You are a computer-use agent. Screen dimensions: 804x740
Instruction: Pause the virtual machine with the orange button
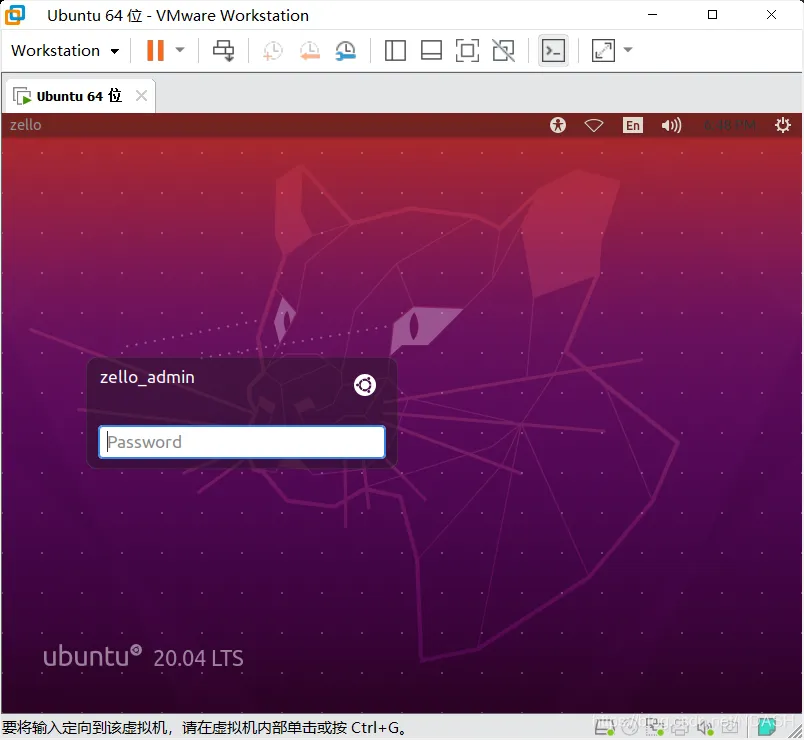155,50
